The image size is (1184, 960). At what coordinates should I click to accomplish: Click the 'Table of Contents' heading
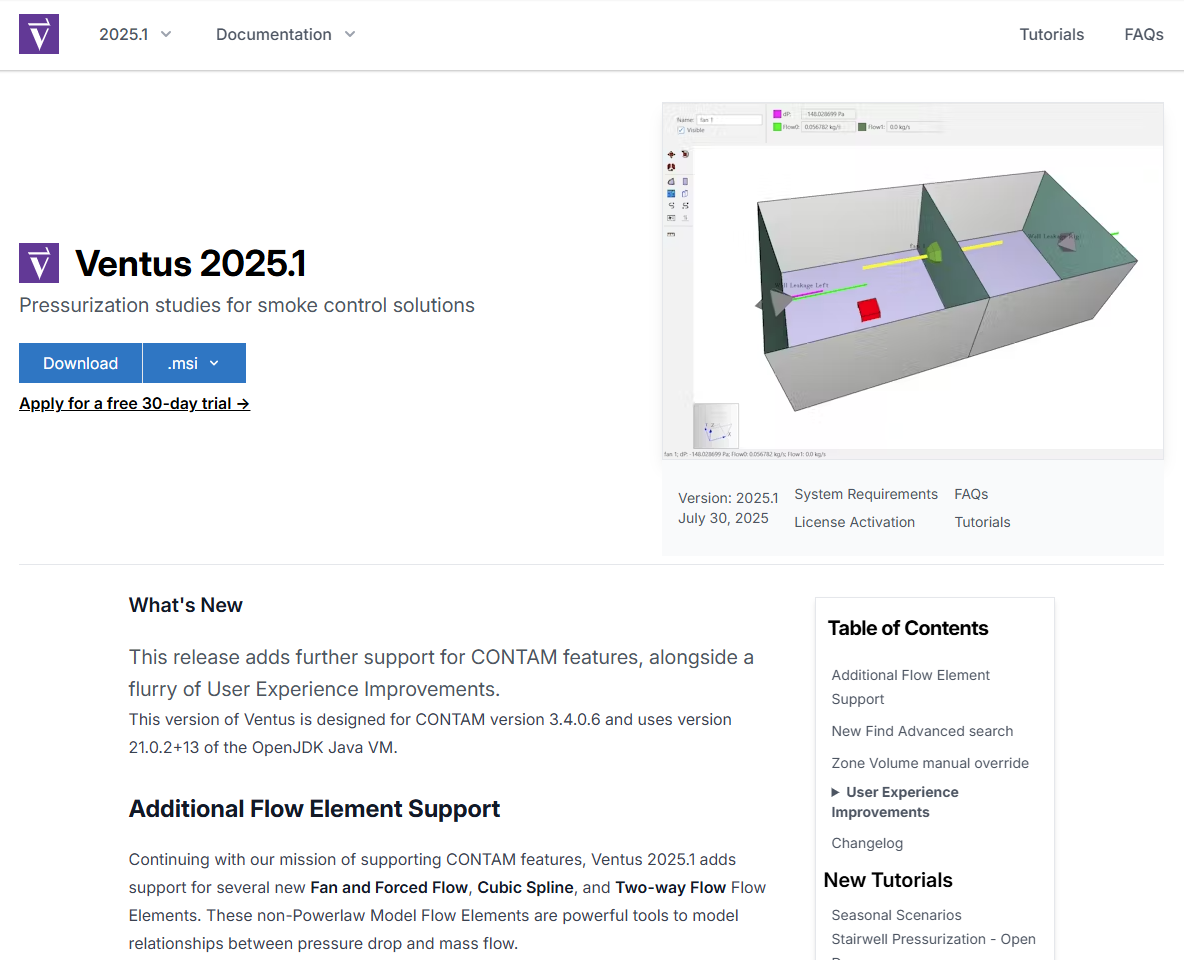[x=908, y=628]
